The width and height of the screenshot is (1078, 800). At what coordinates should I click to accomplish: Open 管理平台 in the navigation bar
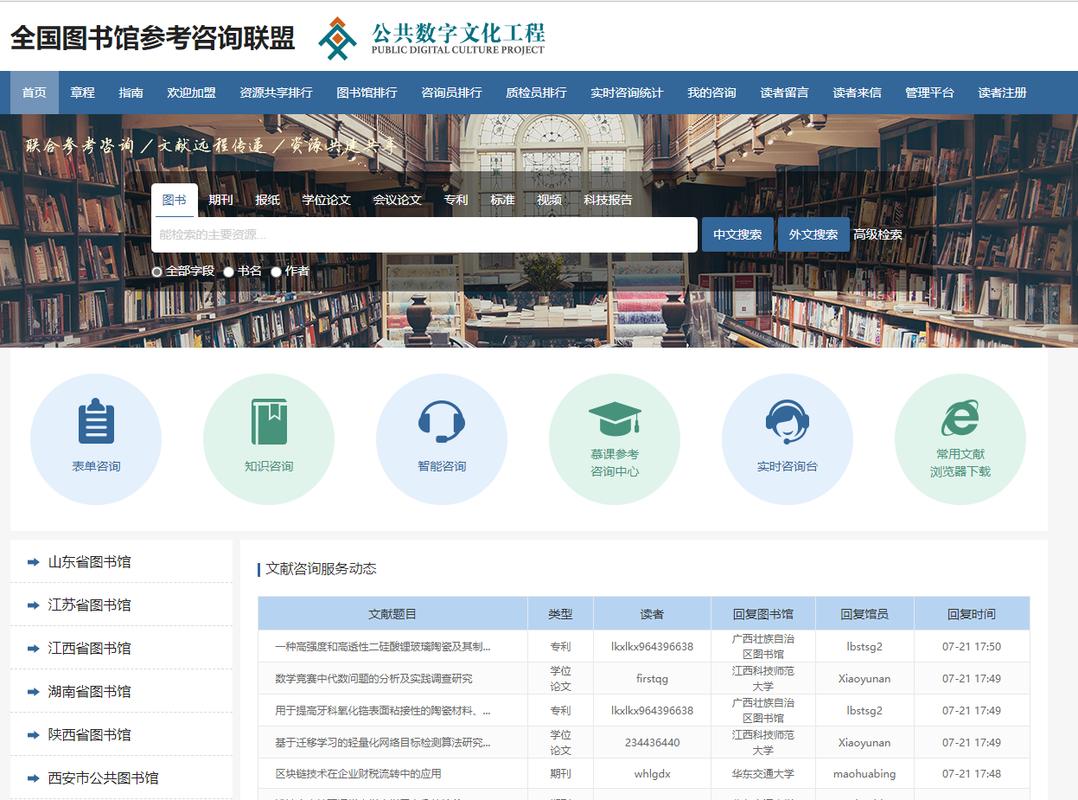930,93
